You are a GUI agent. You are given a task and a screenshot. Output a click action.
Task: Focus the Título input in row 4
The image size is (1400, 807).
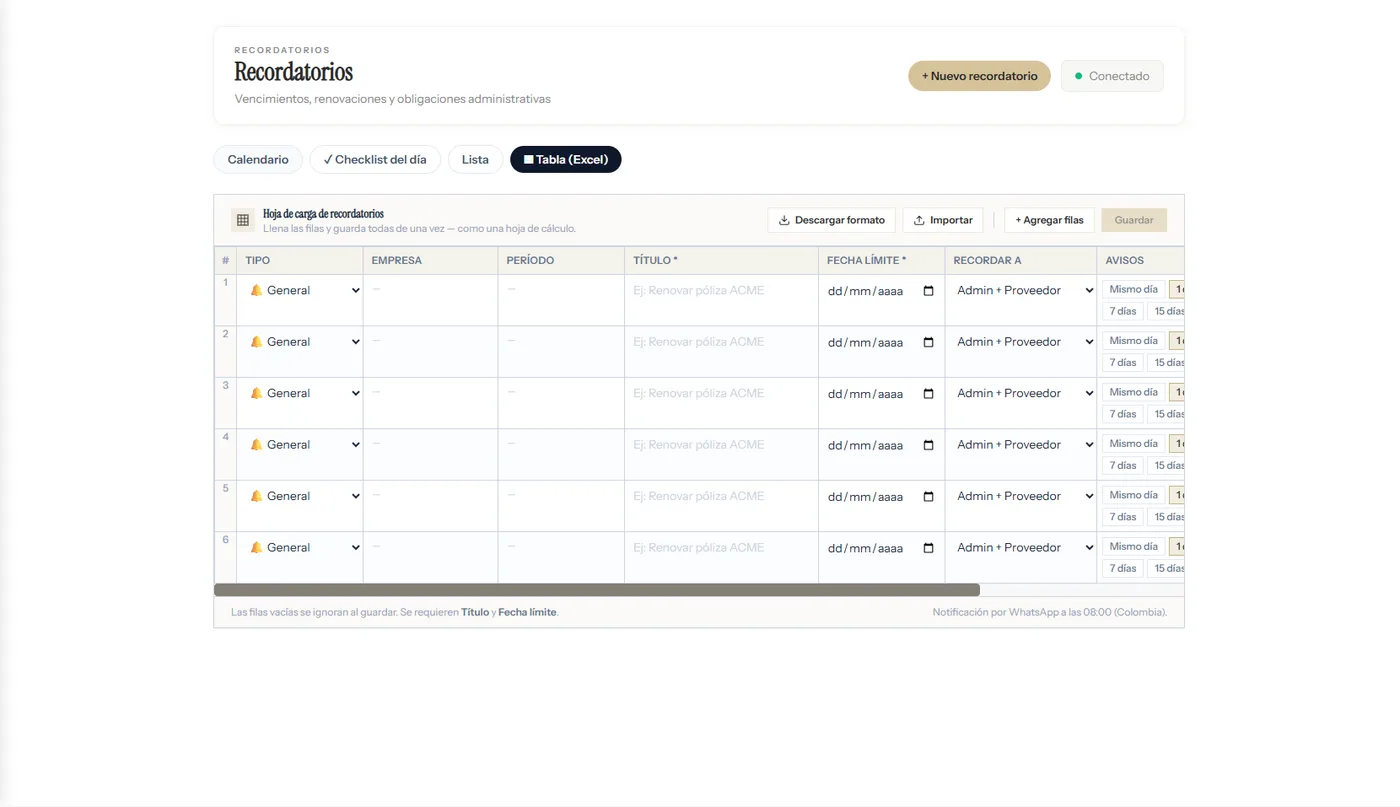pos(721,445)
